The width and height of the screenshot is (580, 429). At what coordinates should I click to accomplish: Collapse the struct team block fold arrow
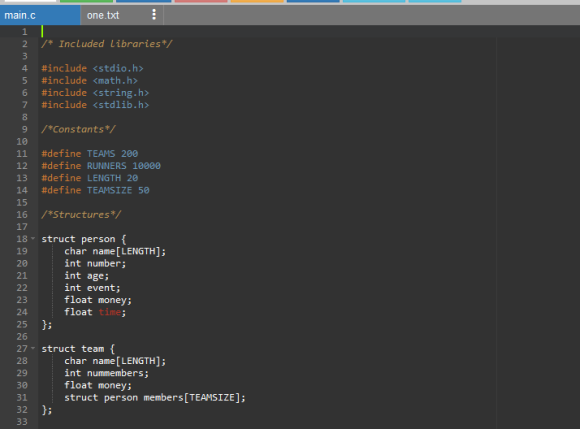tap(33, 348)
